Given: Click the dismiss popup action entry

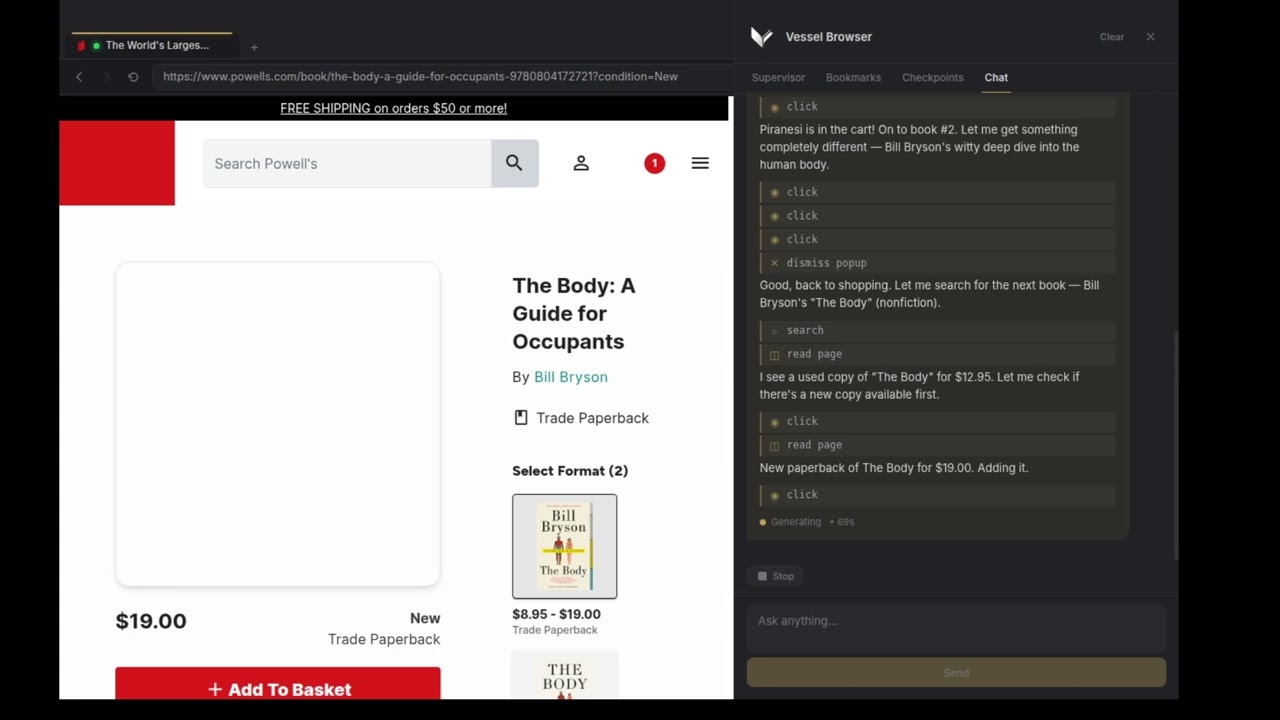Looking at the screenshot, I should (937, 263).
